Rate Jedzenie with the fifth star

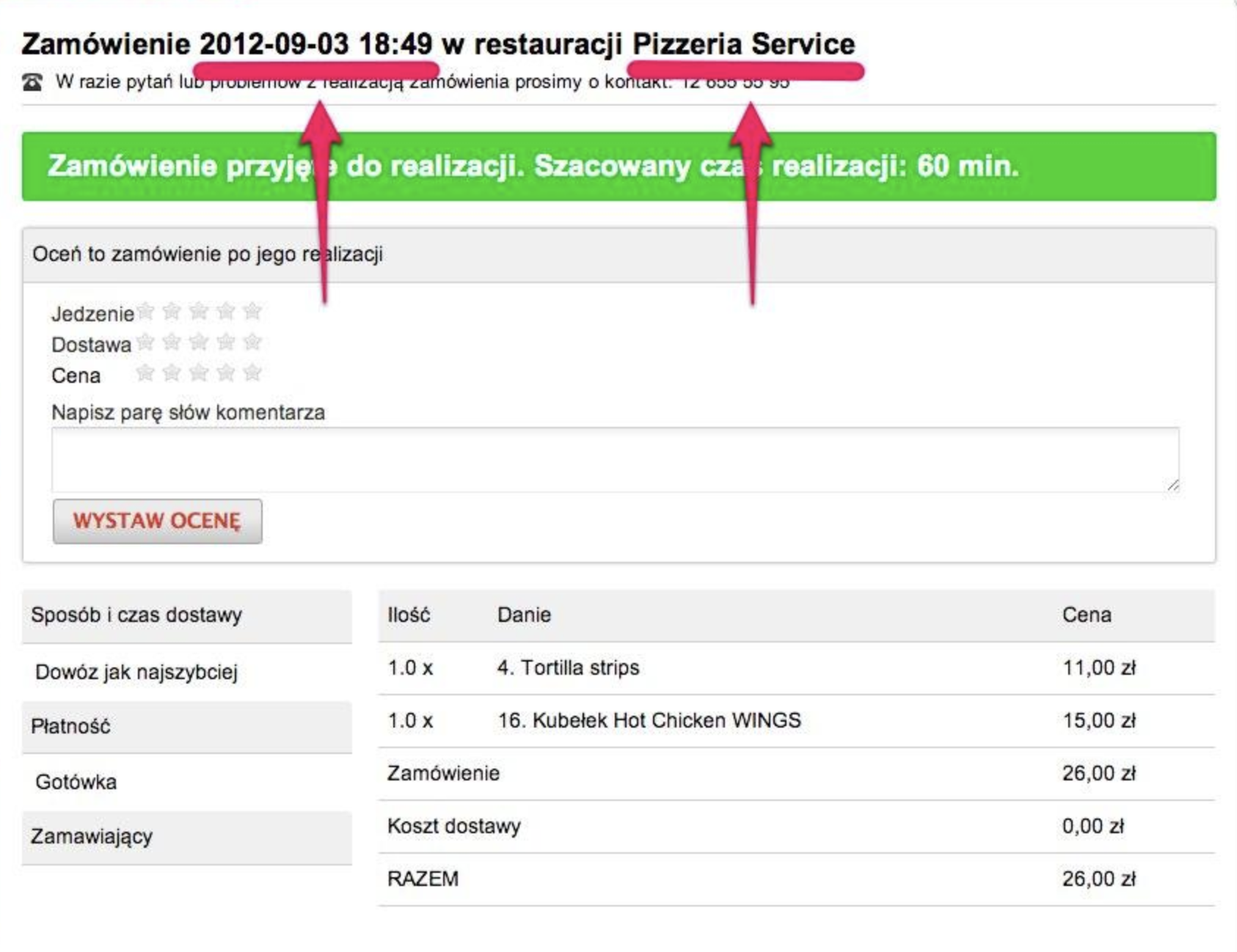(252, 312)
